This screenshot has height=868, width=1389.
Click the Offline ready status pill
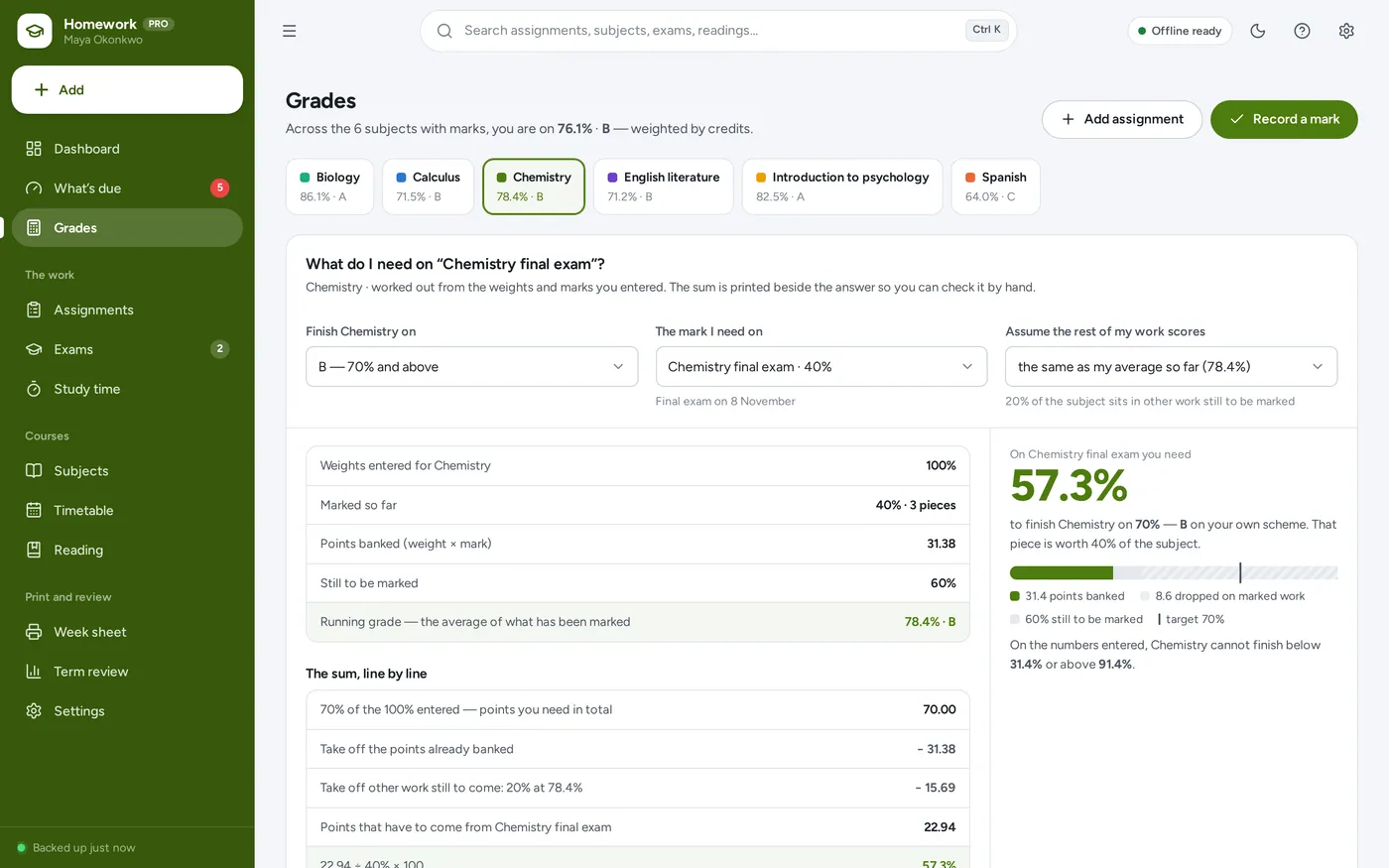click(1180, 31)
